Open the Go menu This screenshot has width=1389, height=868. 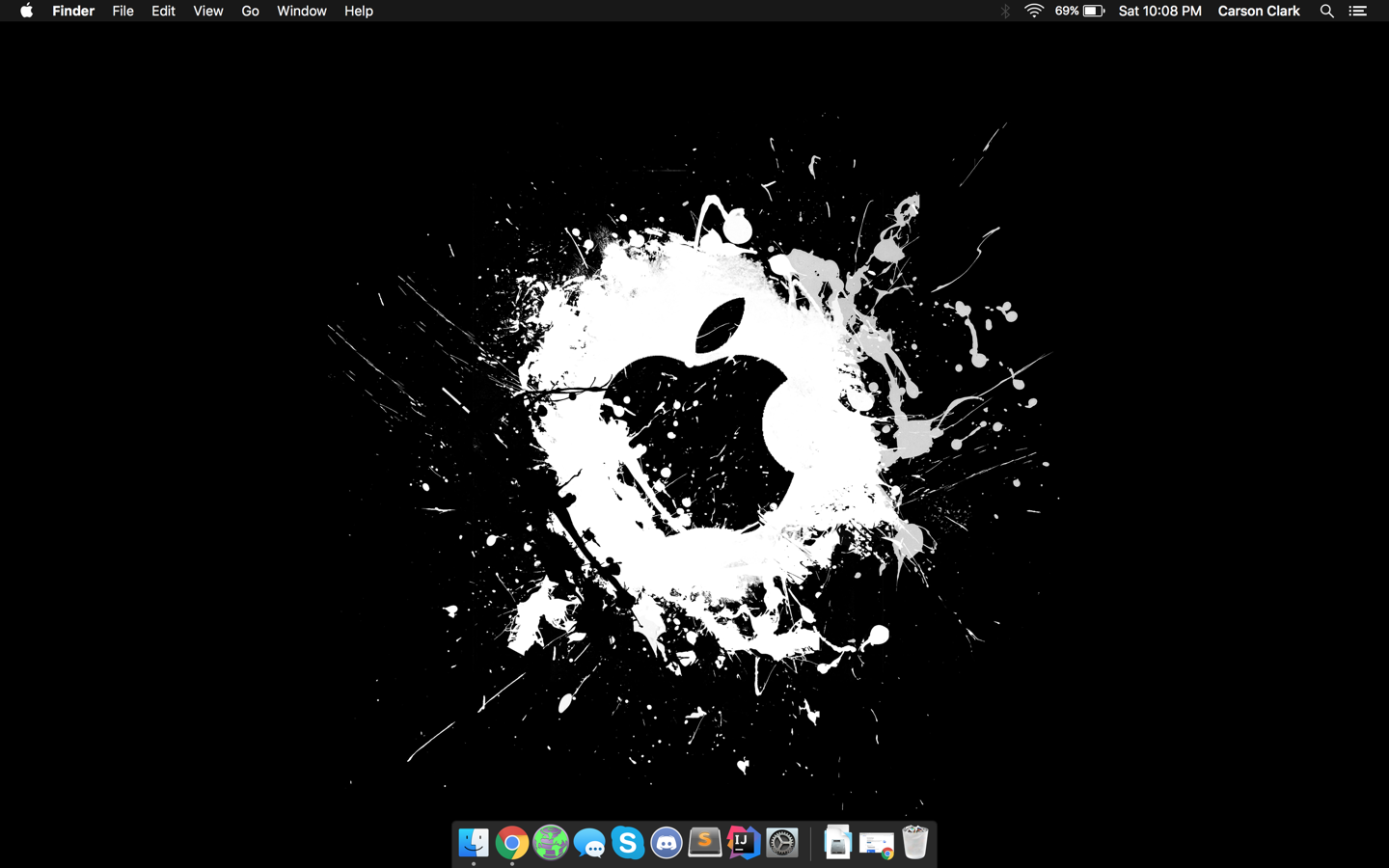click(250, 11)
